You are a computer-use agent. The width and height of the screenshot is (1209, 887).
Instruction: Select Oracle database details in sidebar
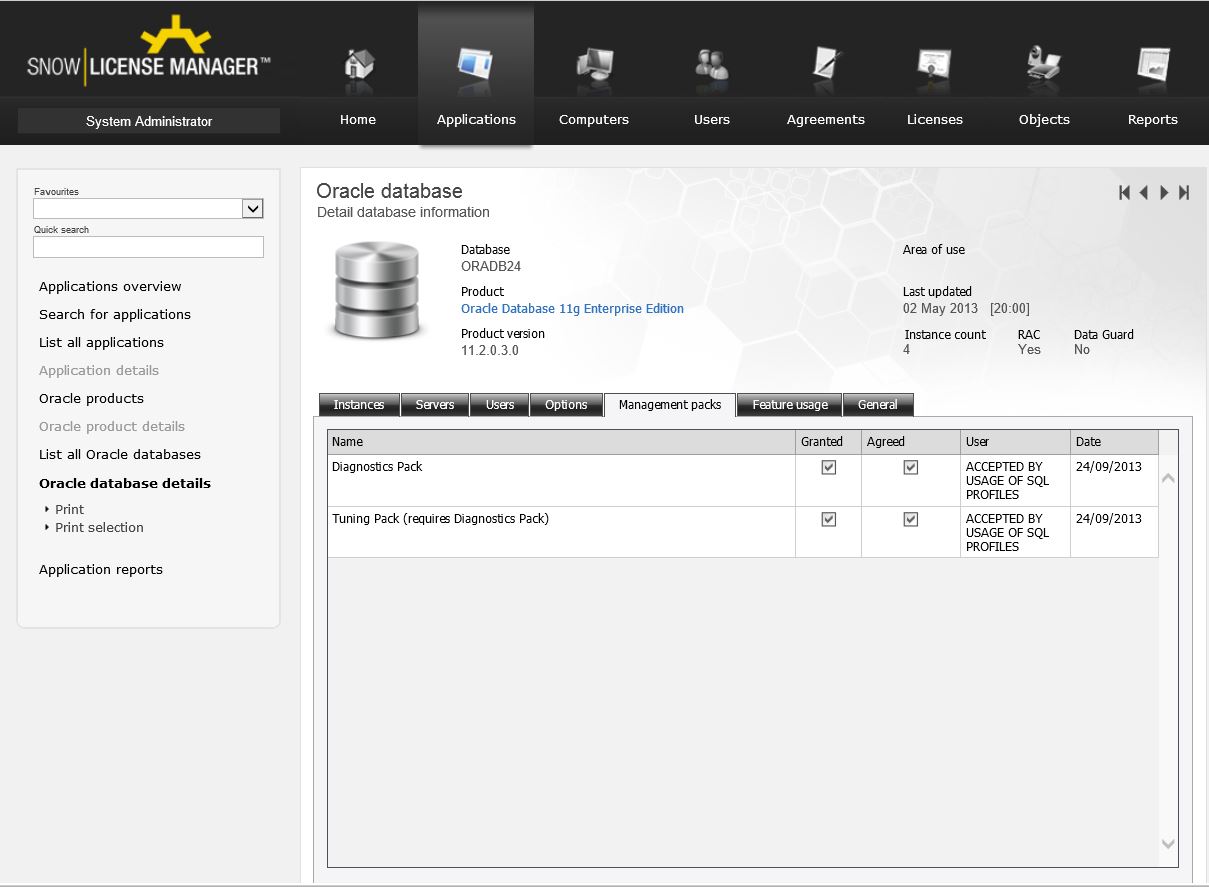(125, 483)
